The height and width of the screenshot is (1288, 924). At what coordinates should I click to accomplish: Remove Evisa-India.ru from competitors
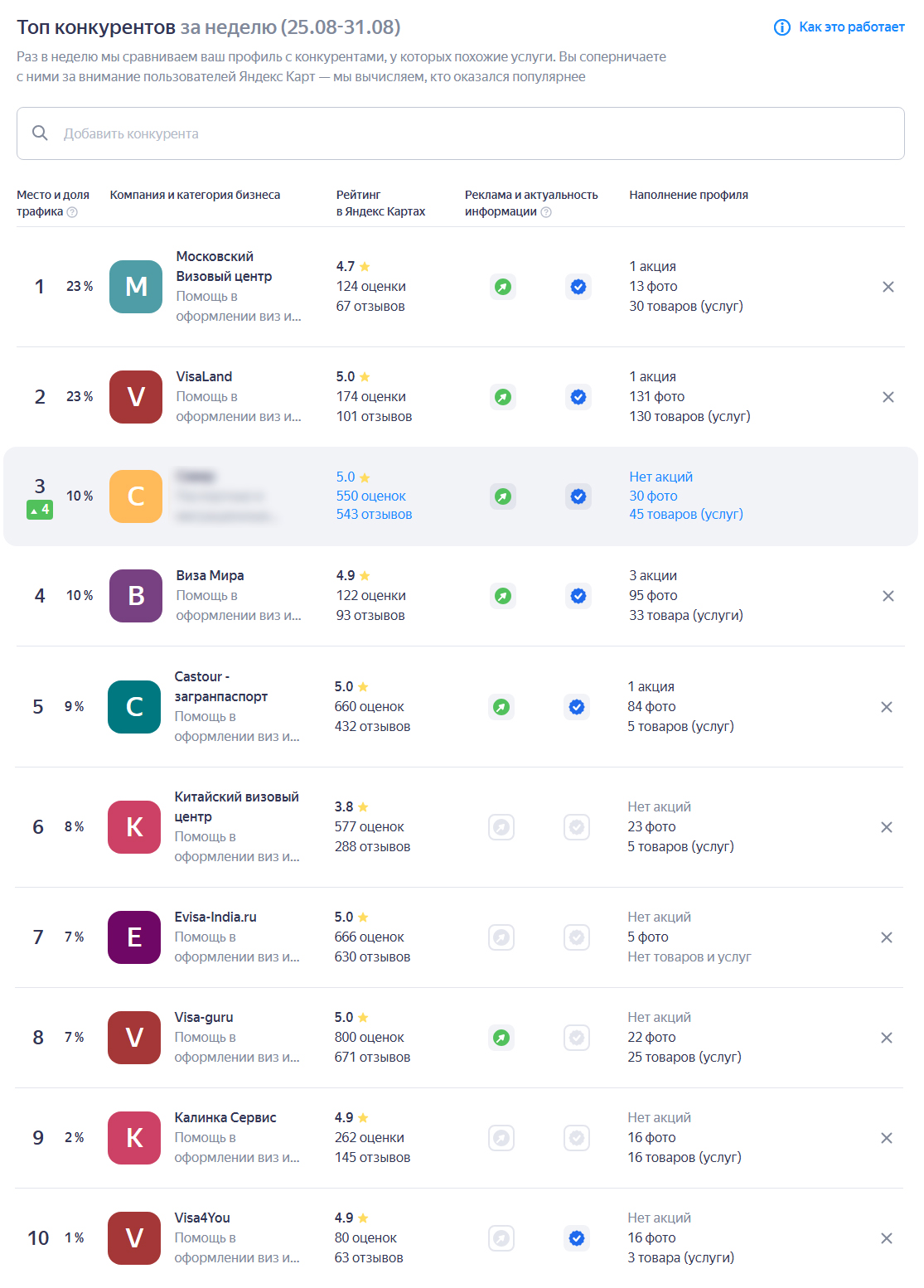click(886, 937)
